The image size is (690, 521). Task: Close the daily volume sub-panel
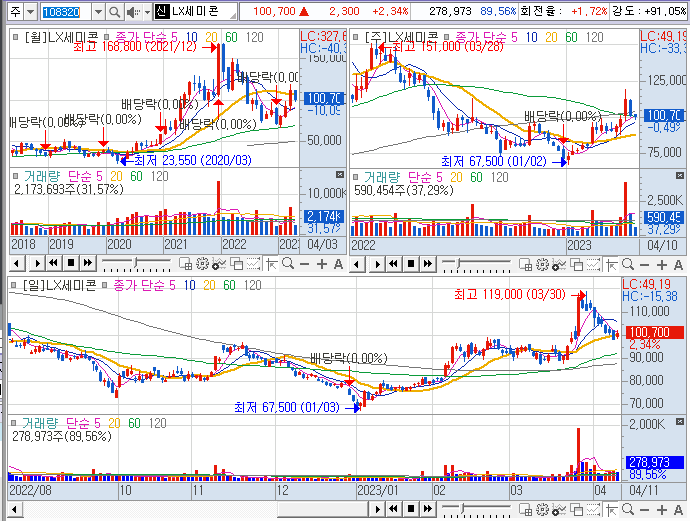(679, 422)
